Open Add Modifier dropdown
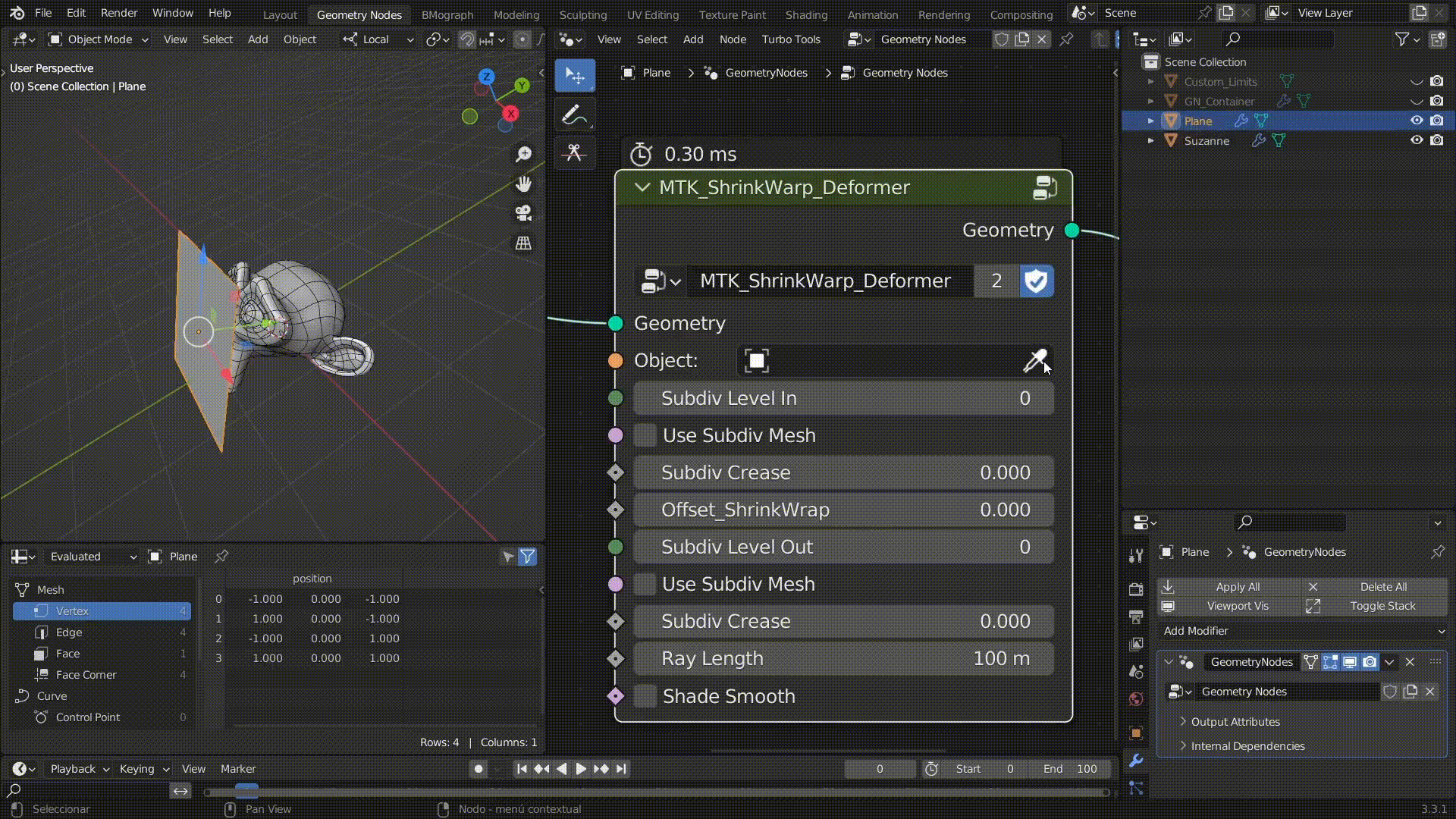Image resolution: width=1456 pixels, height=819 pixels. tap(1302, 631)
